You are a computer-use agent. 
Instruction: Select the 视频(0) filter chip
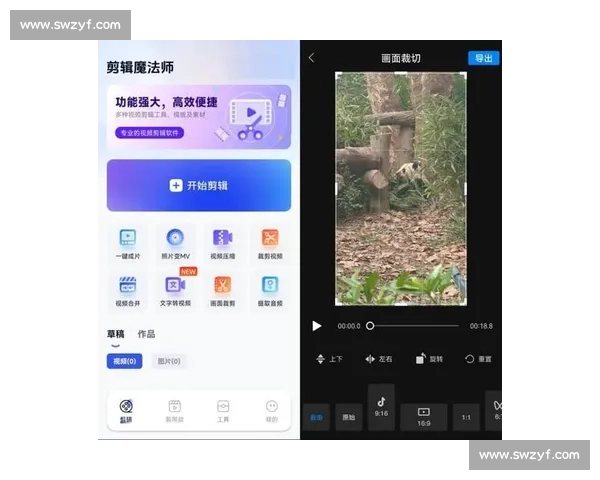point(124,361)
